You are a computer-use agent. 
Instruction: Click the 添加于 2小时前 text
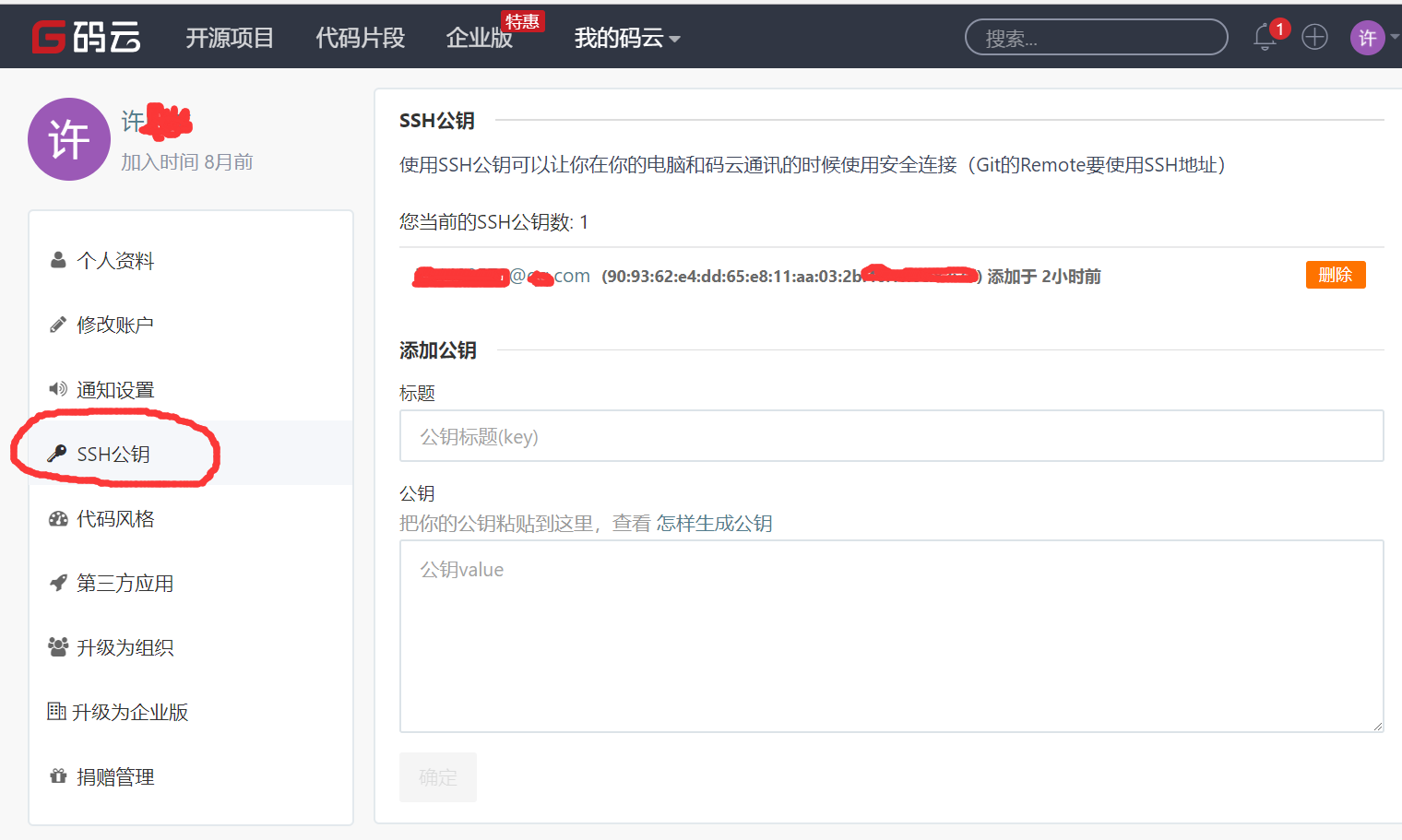click(x=1044, y=277)
